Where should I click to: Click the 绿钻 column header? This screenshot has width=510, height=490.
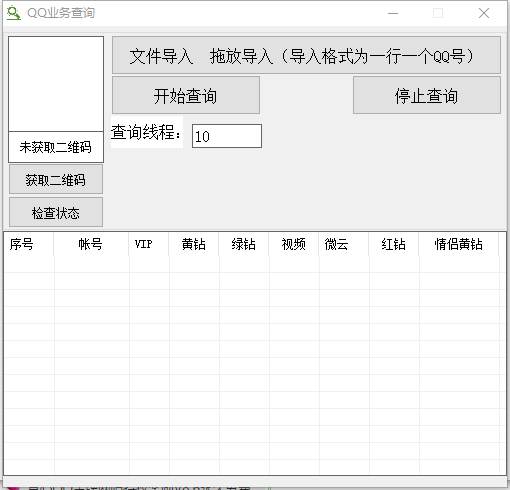[x=244, y=244]
